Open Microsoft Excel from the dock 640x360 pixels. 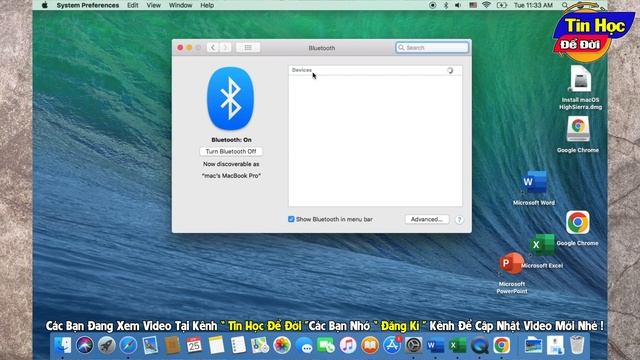pos(457,345)
